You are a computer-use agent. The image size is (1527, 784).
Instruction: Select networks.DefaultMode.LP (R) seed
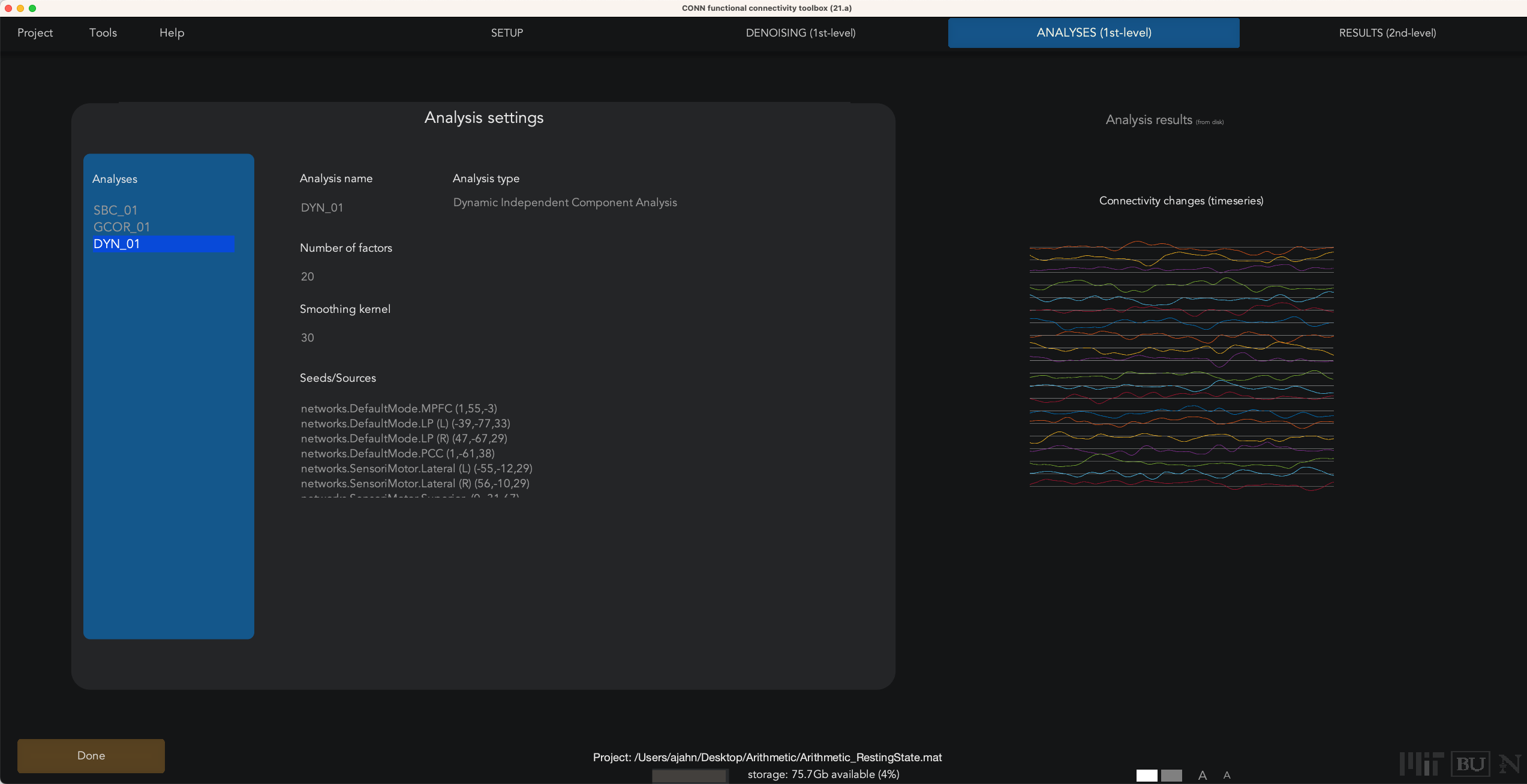click(x=404, y=439)
